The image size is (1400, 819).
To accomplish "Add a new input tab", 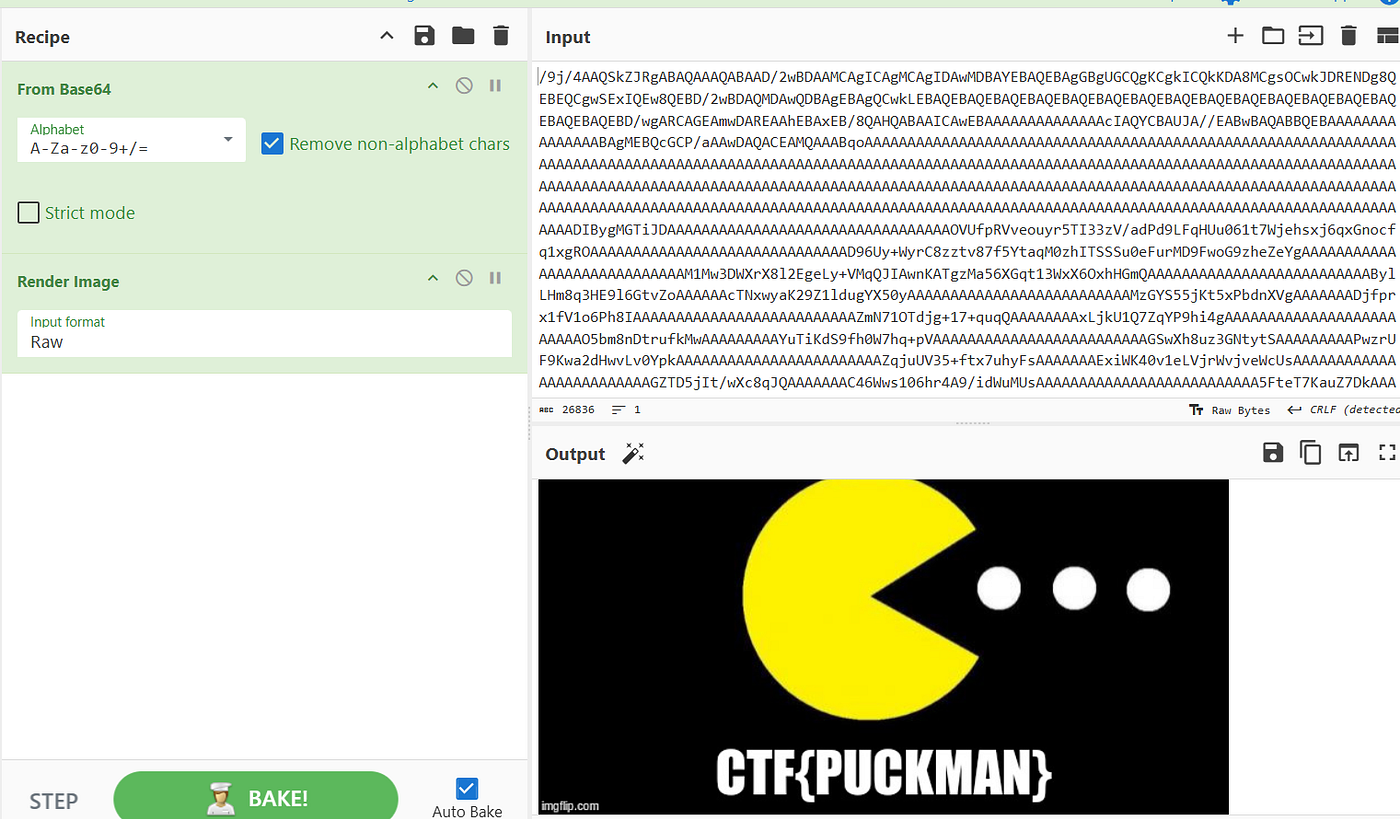I will tap(1236, 37).
